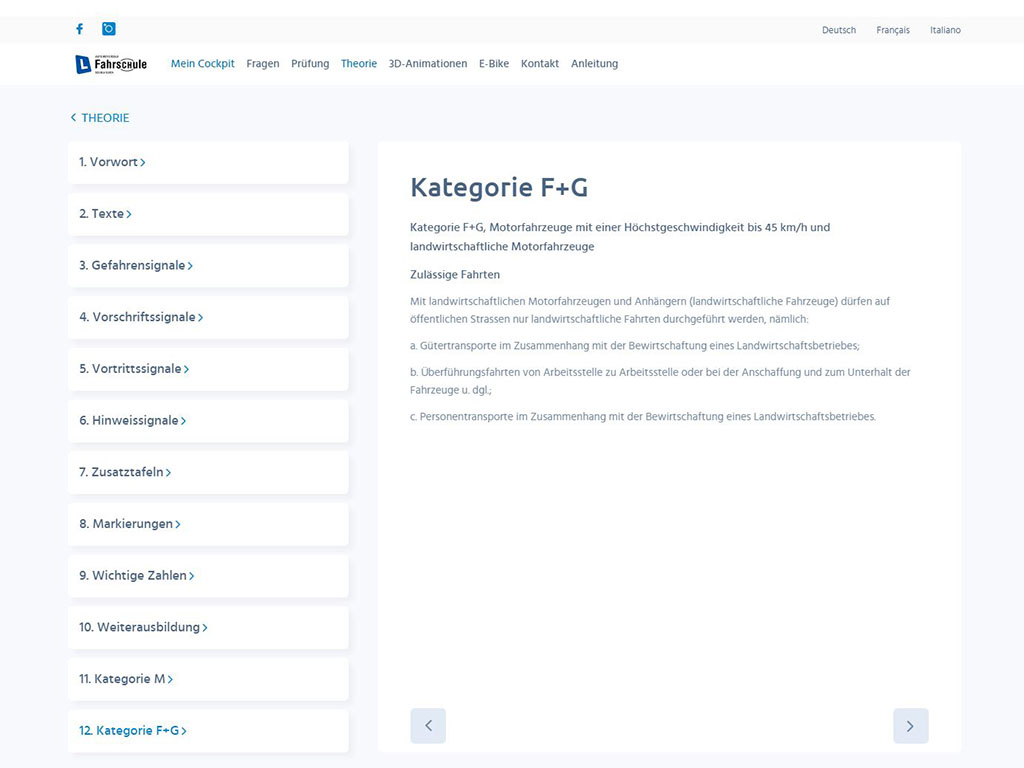This screenshot has width=1024, height=768.
Task: Click the Fahrschule logo
Action: (x=111, y=64)
